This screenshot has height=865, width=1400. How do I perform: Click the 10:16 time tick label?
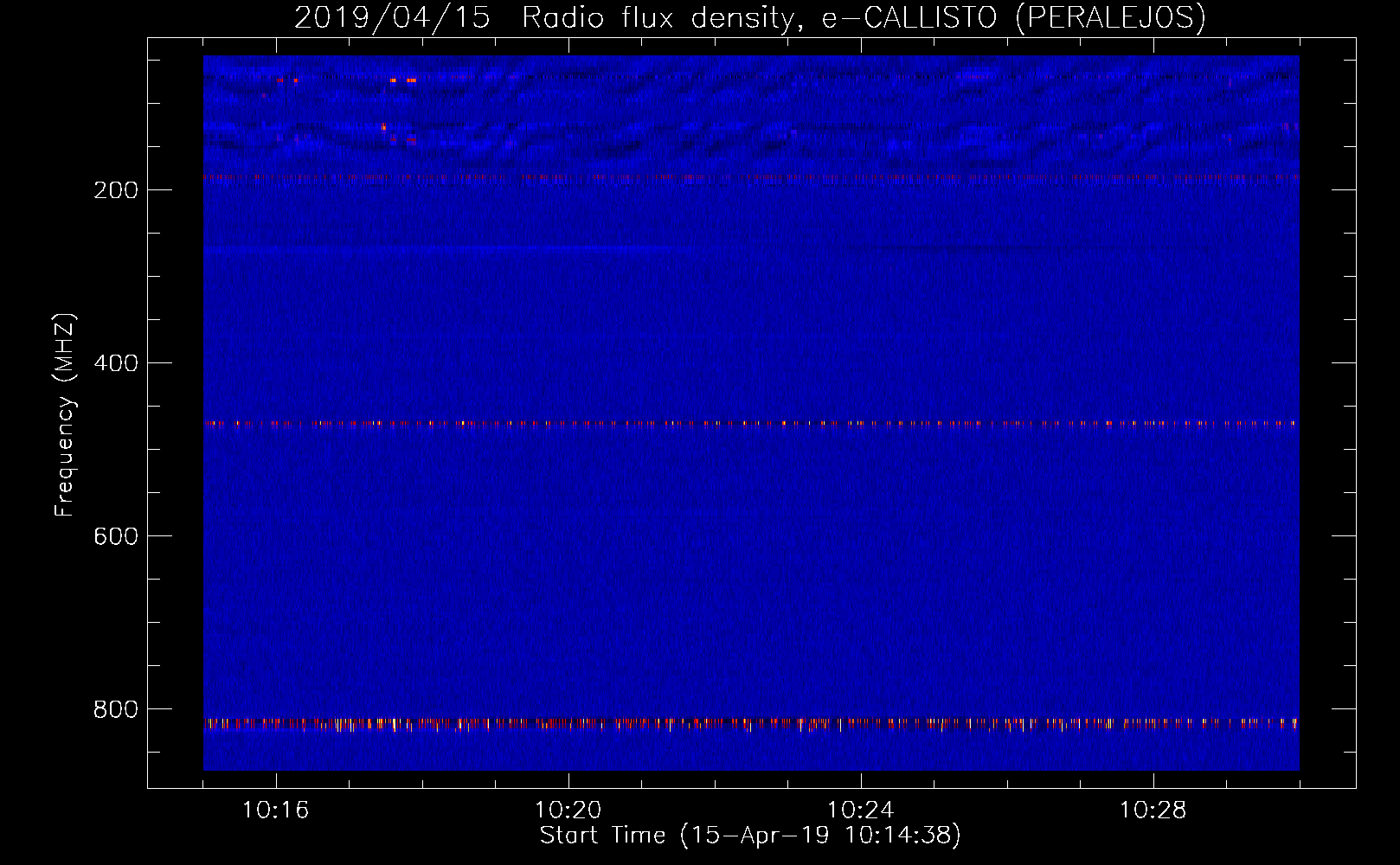tap(275, 811)
